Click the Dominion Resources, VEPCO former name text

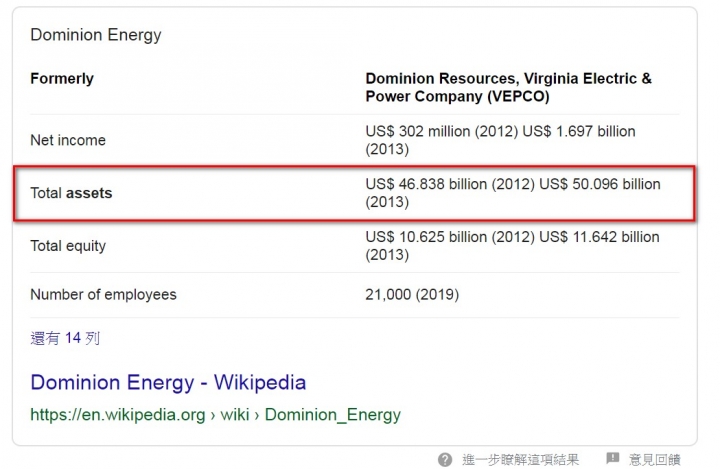point(508,87)
